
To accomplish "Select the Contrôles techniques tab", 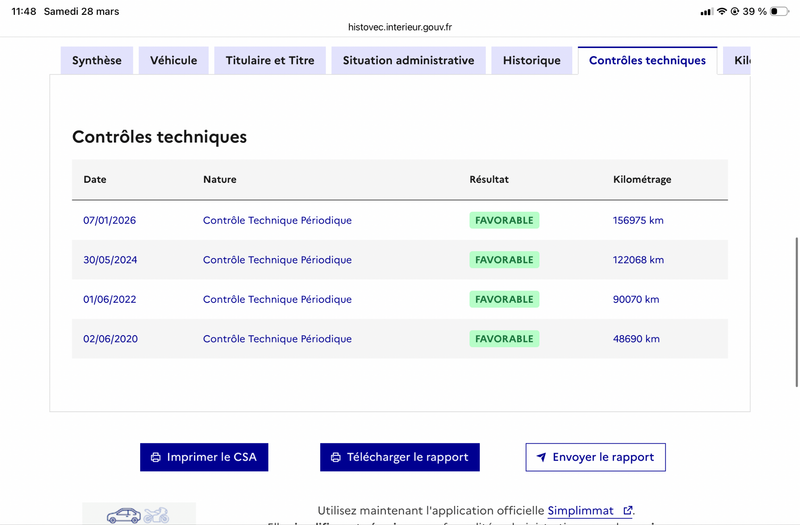I will 647,60.
